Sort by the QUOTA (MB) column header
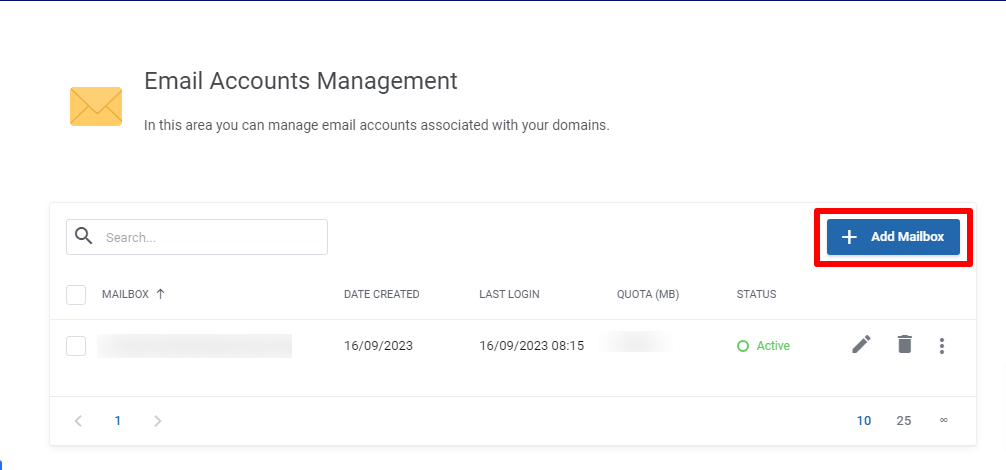The image size is (1006, 470). pos(648,295)
